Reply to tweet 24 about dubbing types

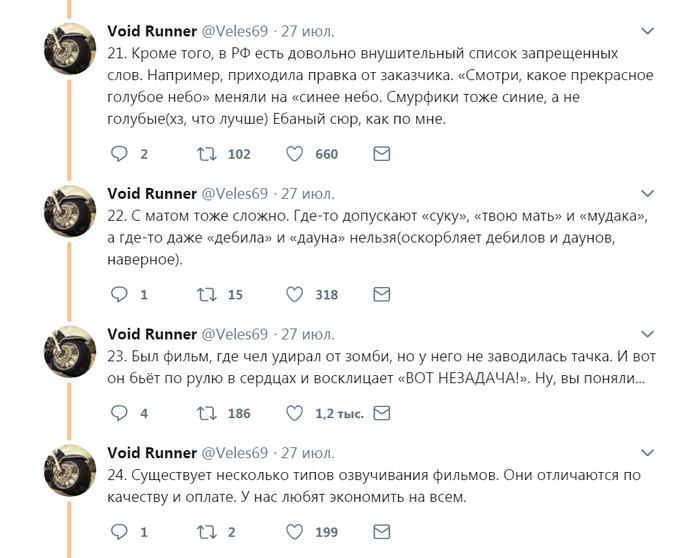[119, 532]
